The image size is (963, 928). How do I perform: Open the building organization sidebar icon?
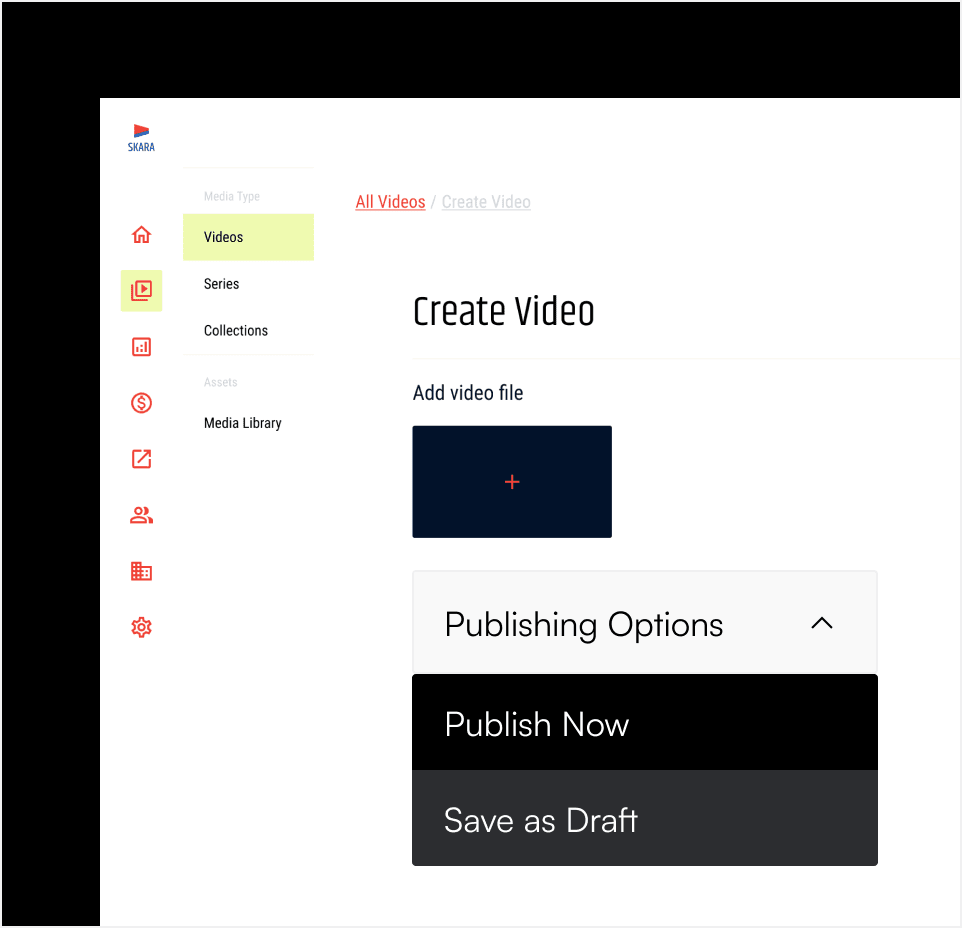(141, 571)
